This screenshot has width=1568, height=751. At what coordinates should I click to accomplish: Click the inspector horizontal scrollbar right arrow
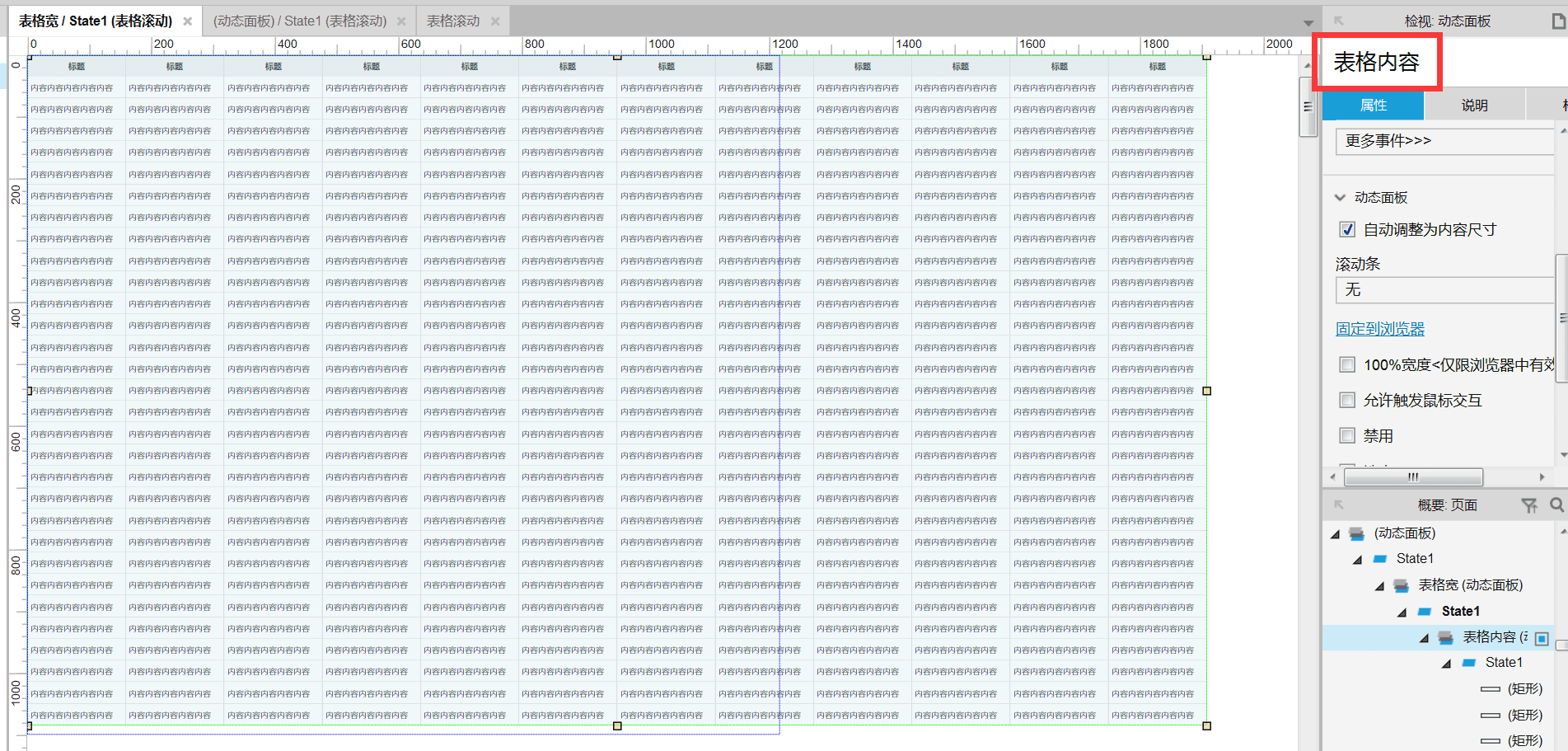click(1542, 477)
